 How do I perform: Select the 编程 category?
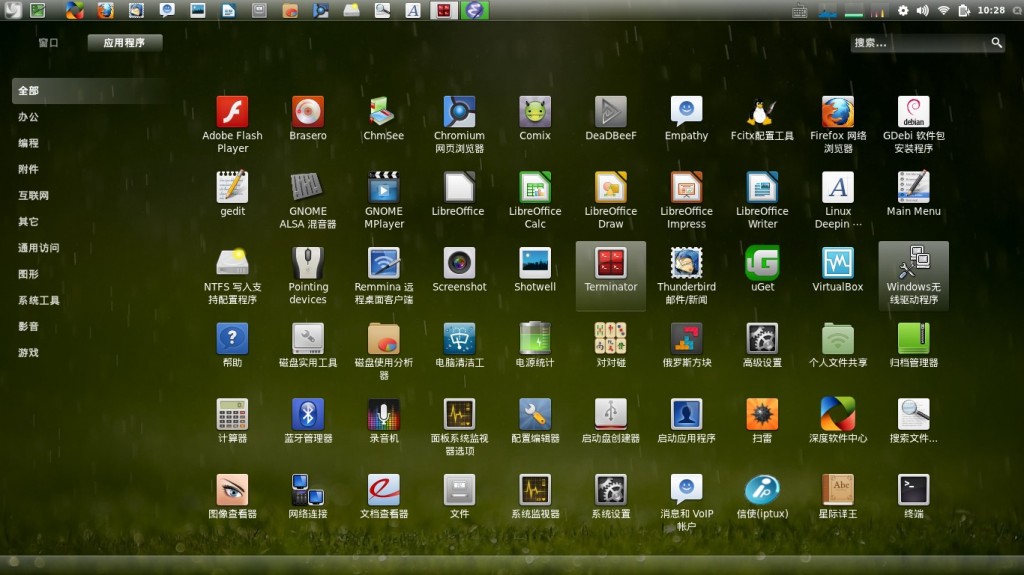[28, 142]
